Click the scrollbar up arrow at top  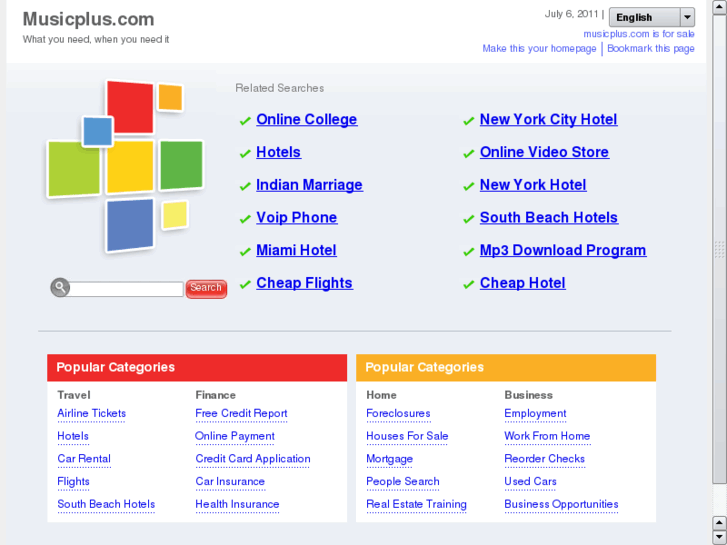(719, 7)
